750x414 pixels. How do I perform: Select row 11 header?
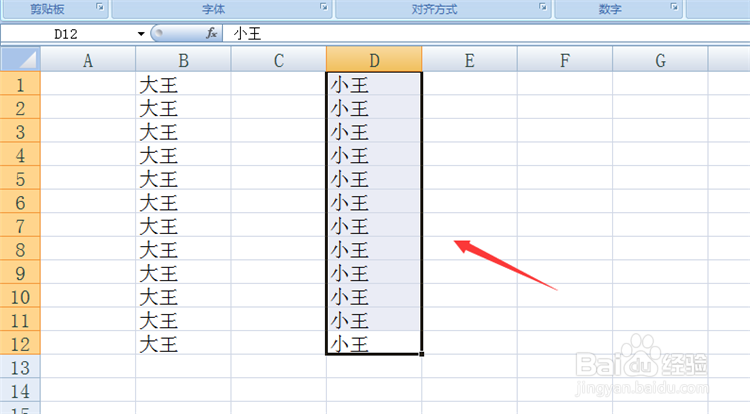click(x=20, y=320)
